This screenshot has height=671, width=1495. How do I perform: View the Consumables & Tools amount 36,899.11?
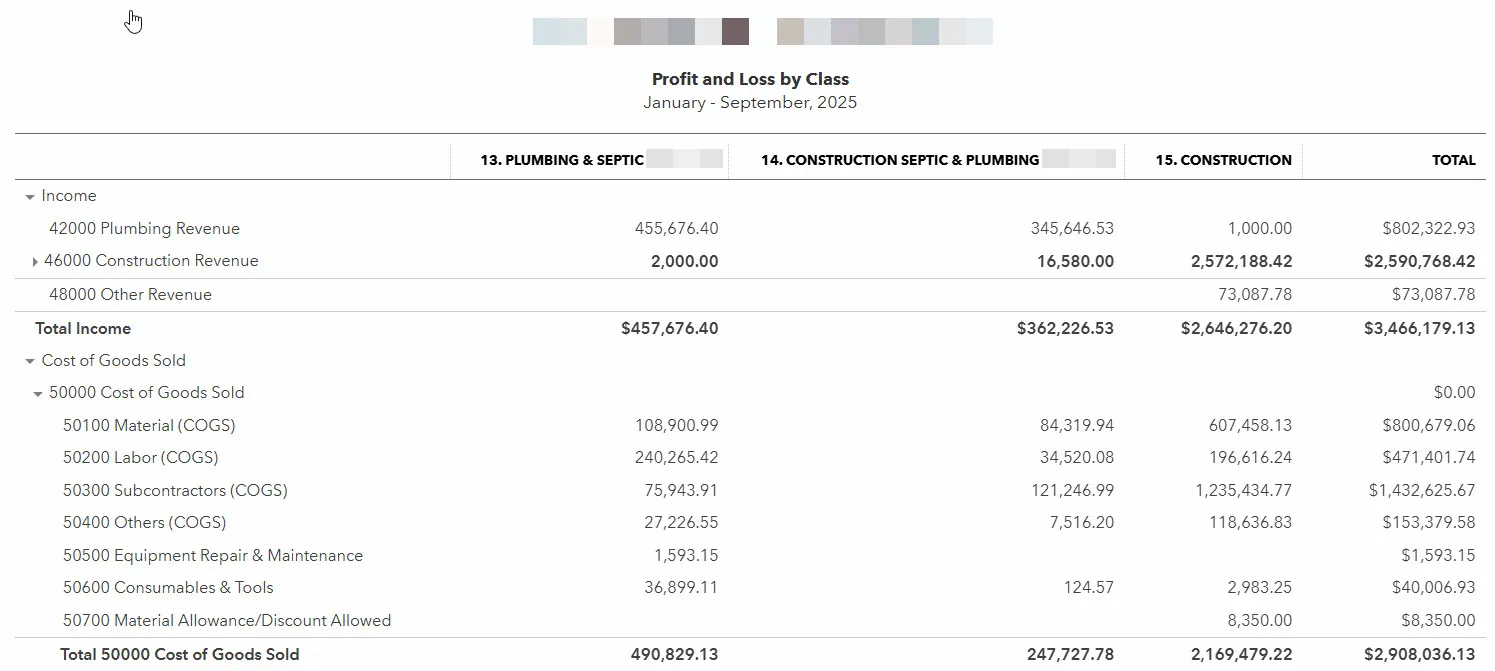coord(681,588)
